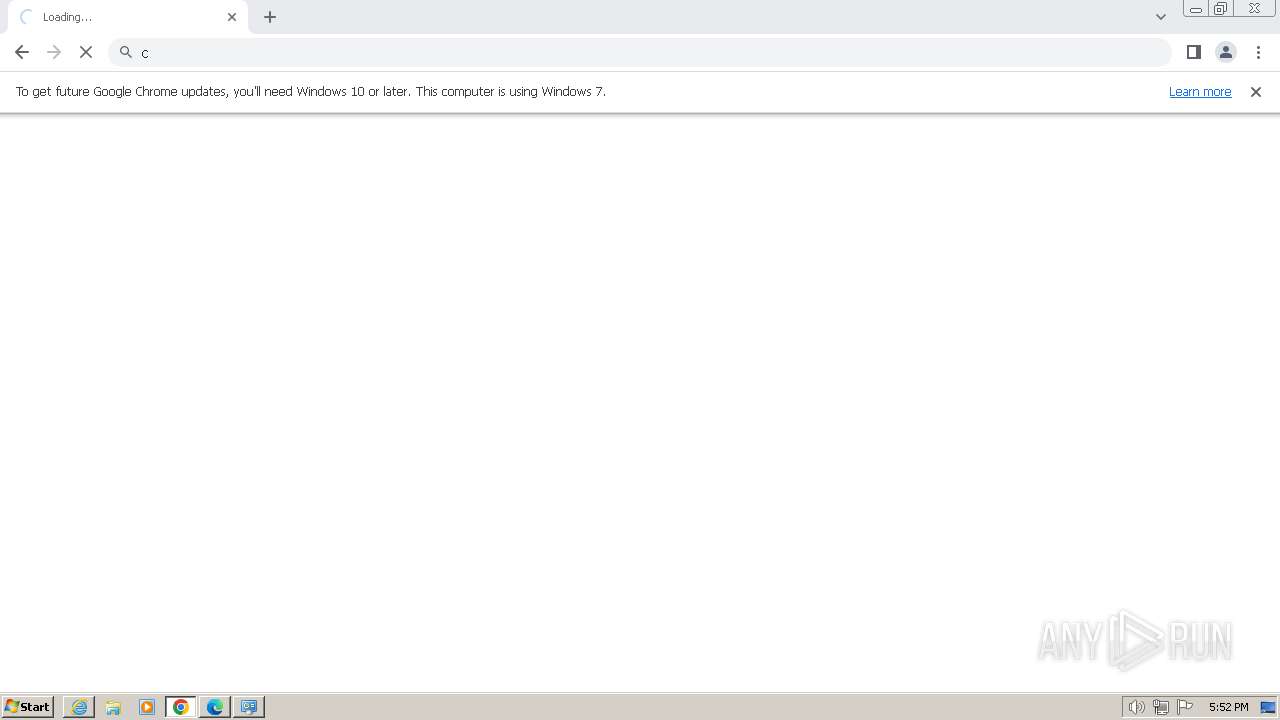Show desktop via tray corner button
This screenshot has width=1280, height=720.
coord(1268,707)
